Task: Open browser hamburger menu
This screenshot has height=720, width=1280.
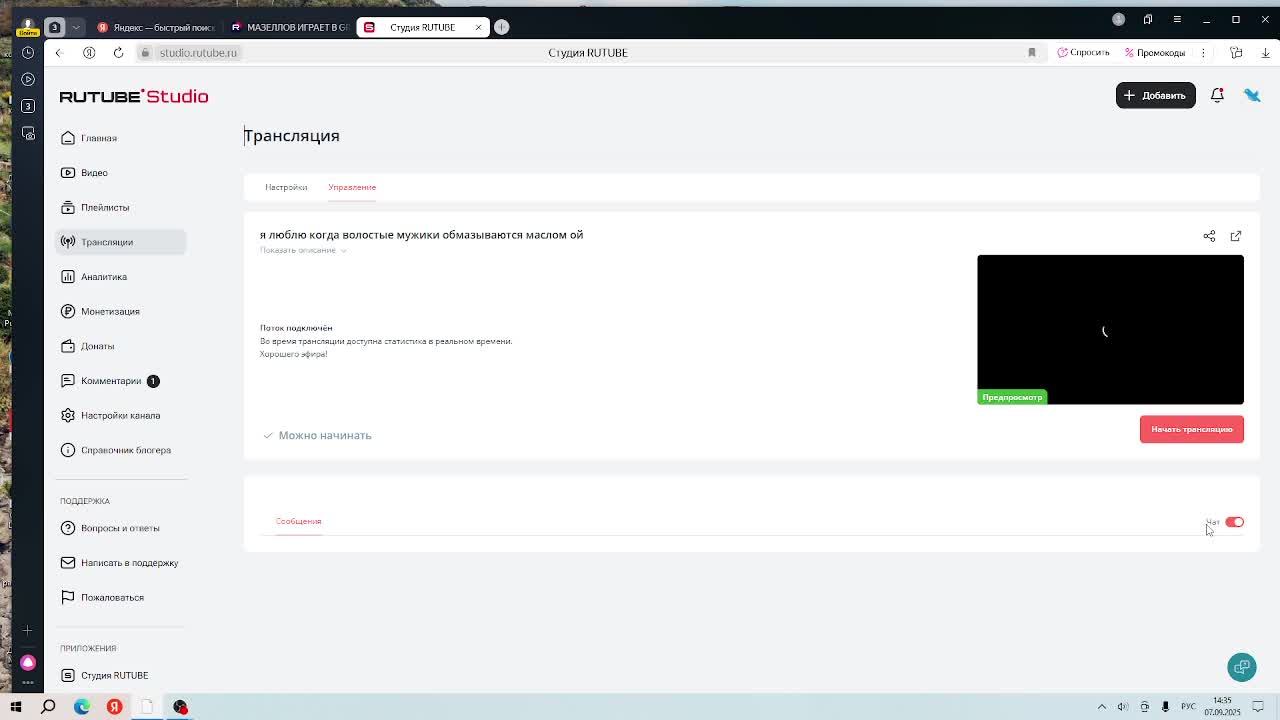Action: click(x=1177, y=19)
